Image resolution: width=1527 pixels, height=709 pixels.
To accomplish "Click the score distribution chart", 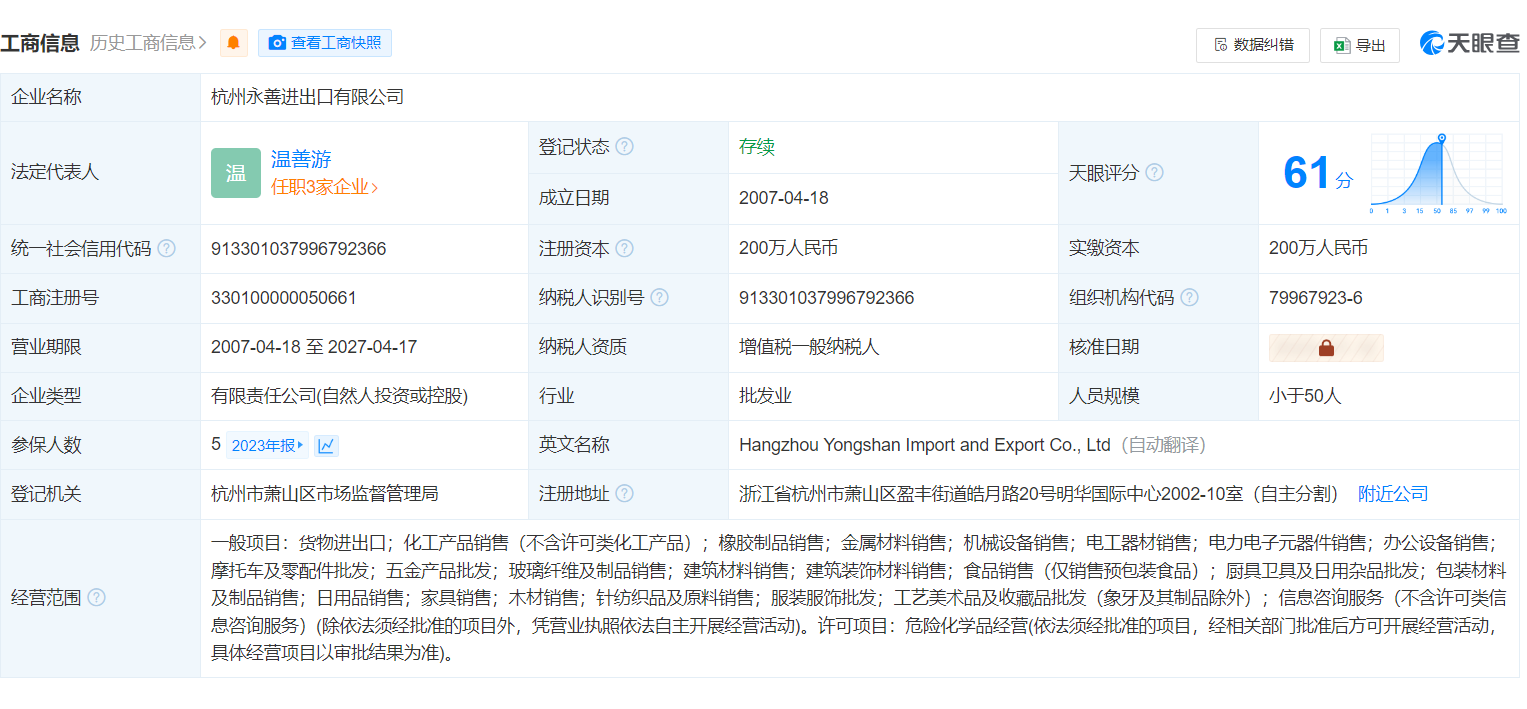I will coord(1438,174).
